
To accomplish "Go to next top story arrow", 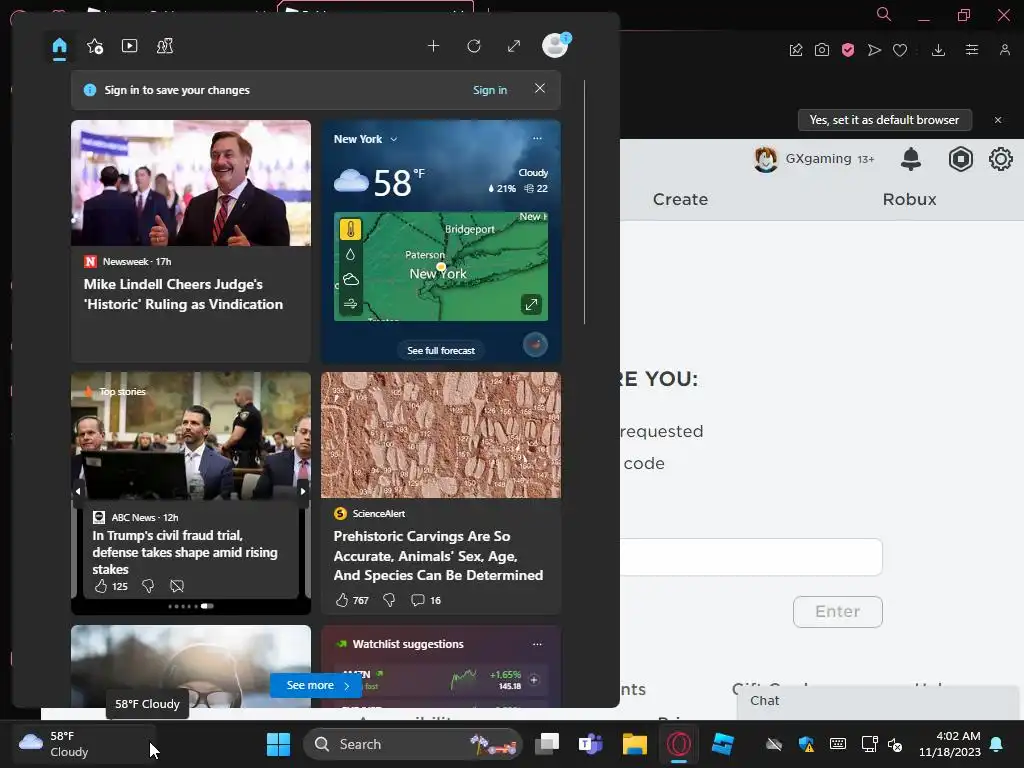I will click(x=303, y=491).
